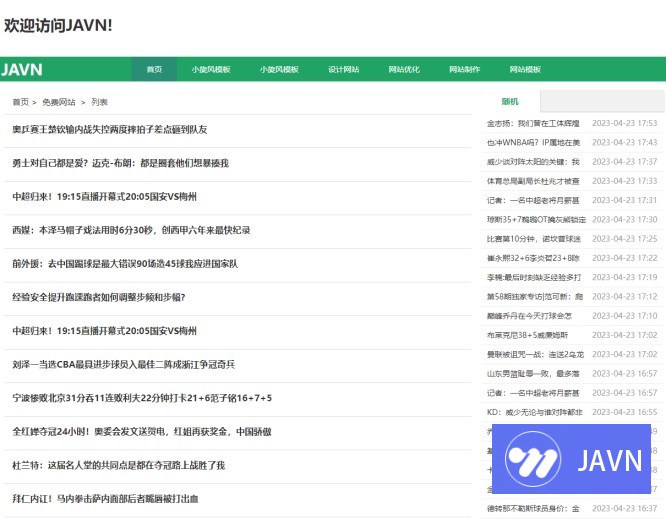Open article 西媒:本泽马帽子戏法用时6分30秒
This screenshot has height=519, width=666.
tap(131, 230)
